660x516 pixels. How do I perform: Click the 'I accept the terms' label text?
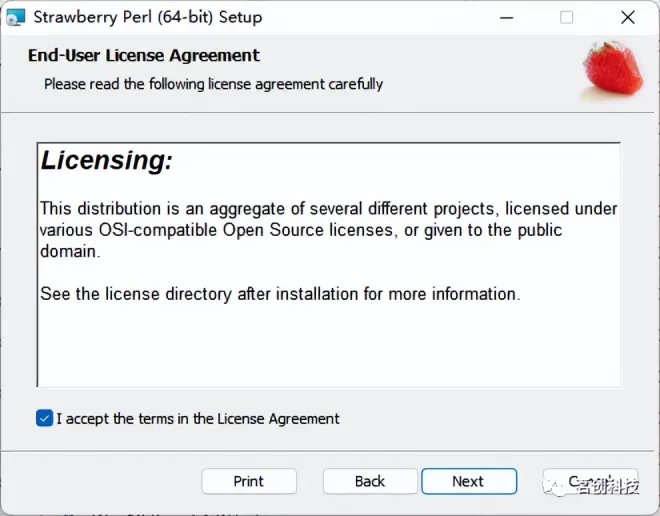pyautogui.click(x=198, y=419)
